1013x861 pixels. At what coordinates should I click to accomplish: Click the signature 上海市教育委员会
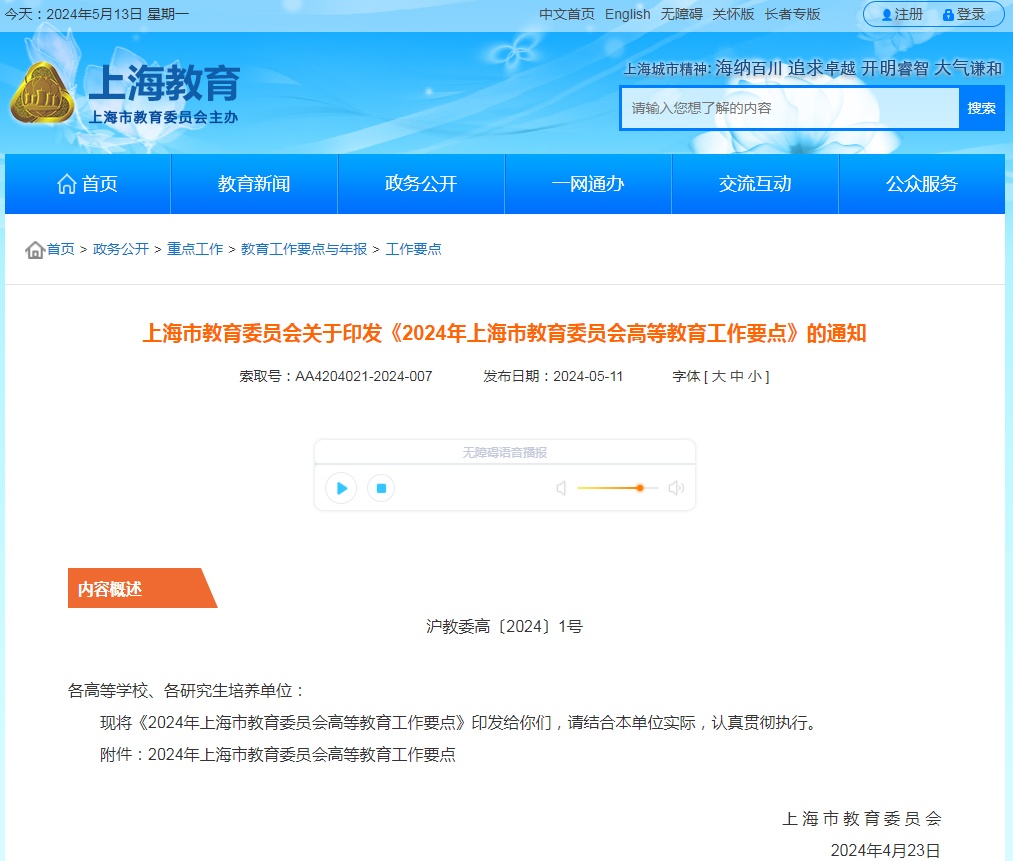(862, 819)
